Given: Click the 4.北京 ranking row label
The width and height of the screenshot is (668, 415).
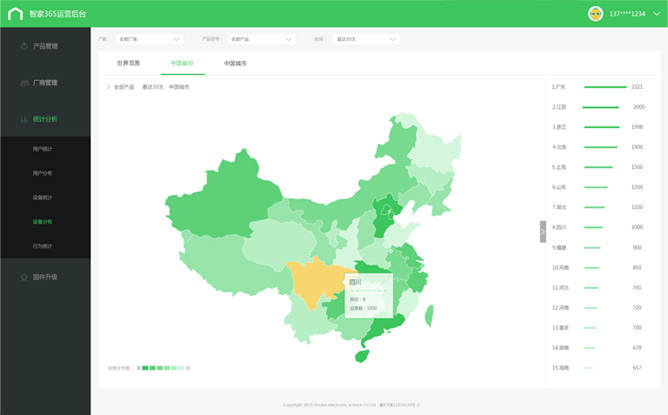Looking at the screenshot, I should (x=559, y=147).
